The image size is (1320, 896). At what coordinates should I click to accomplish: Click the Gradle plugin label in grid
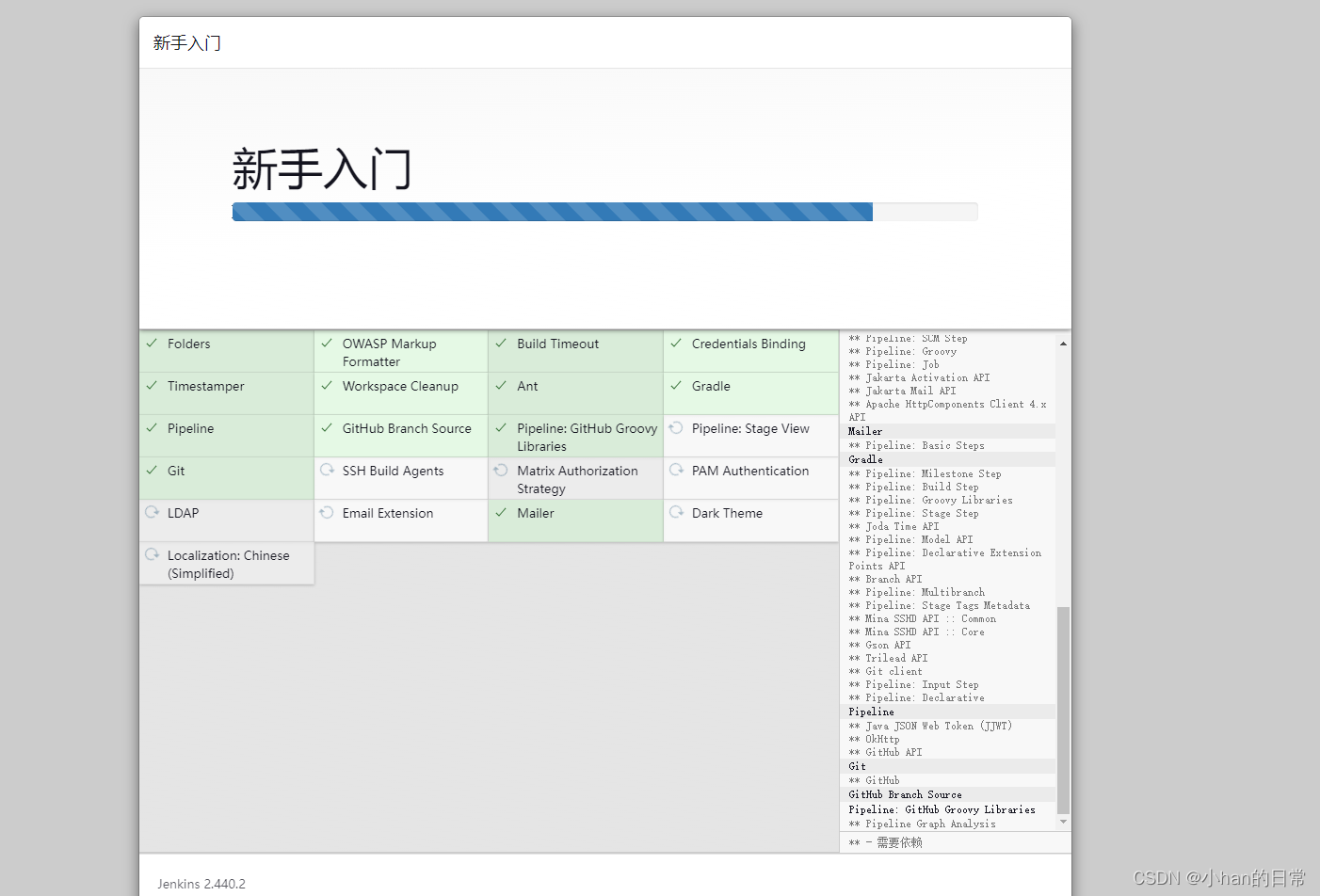pos(711,386)
